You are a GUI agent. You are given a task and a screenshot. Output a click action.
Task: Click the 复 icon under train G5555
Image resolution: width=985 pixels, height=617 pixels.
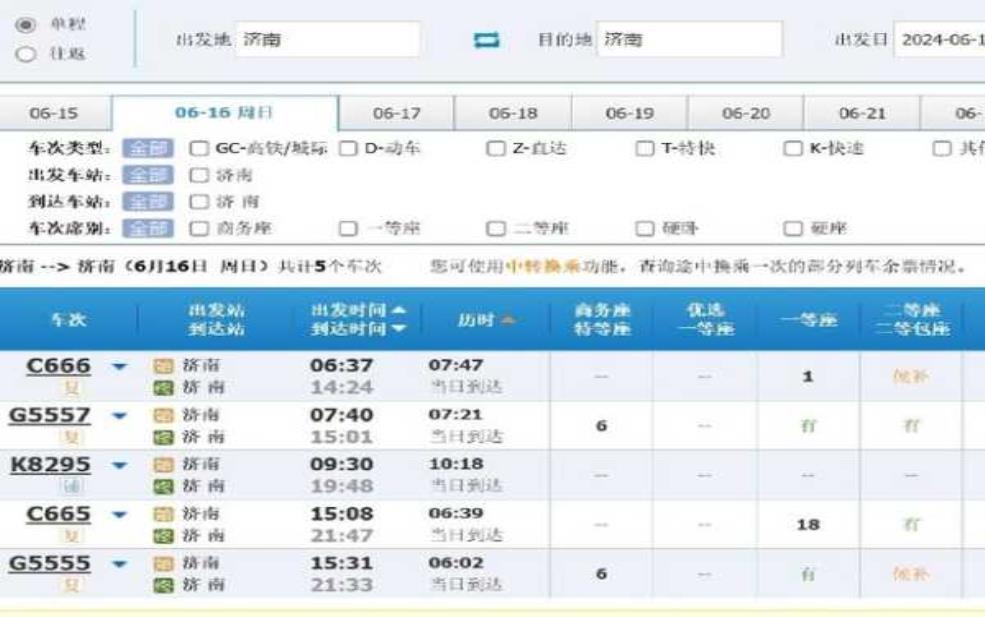point(72,585)
